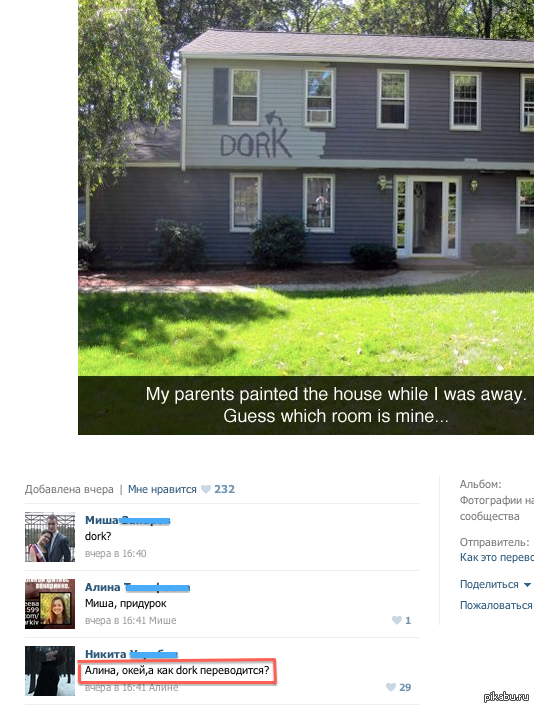Screen dimensions: 534x708
Task: Click the 'Алине' reply reference in Никита's comment
Action: 163,687
